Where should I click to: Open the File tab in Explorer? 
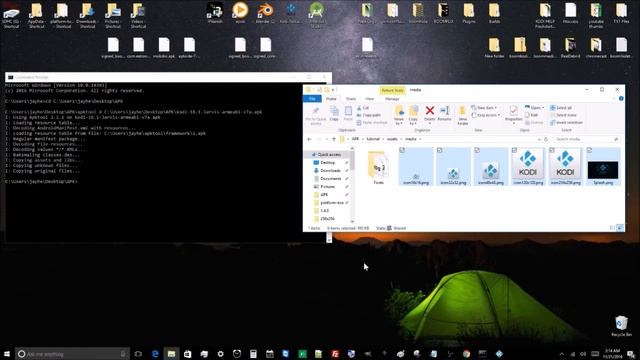click(x=312, y=99)
